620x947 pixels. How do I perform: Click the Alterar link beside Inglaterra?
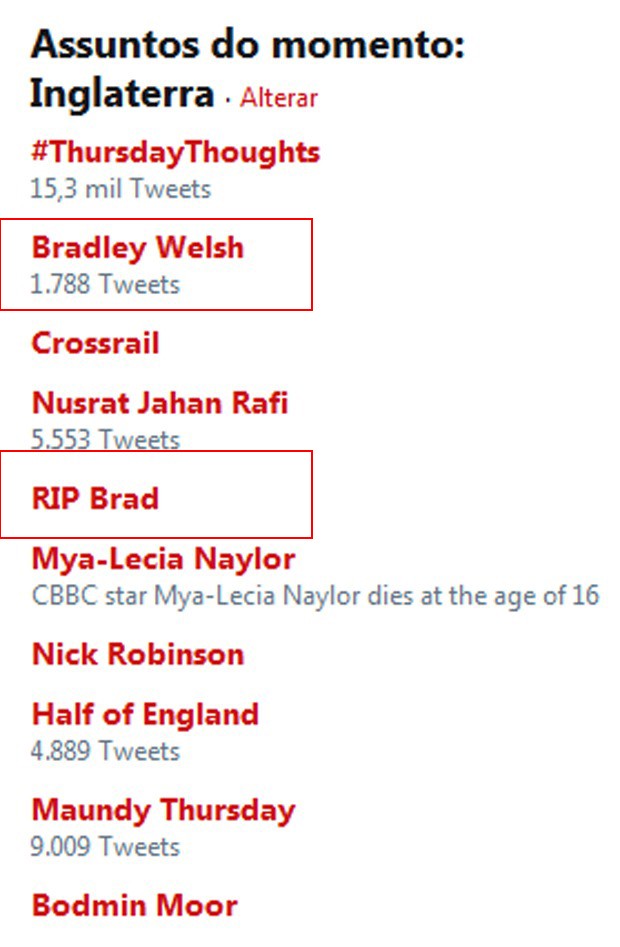279,97
